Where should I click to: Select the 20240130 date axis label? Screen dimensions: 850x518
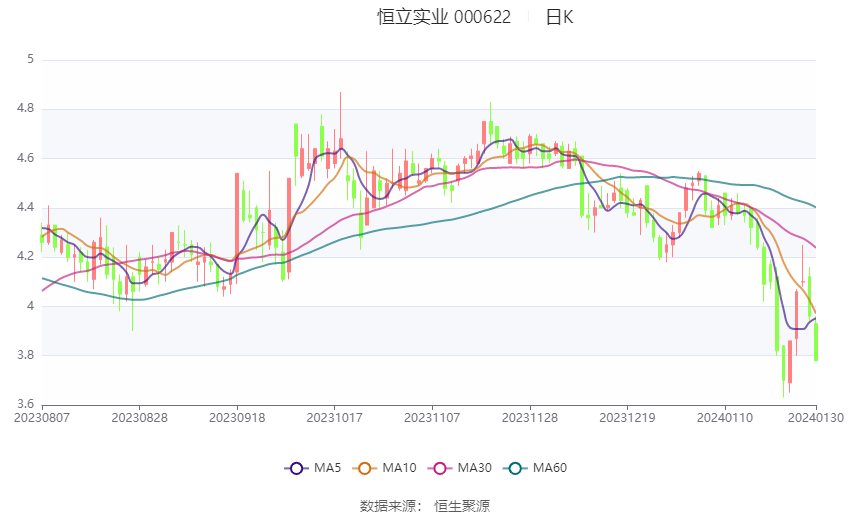point(816,418)
